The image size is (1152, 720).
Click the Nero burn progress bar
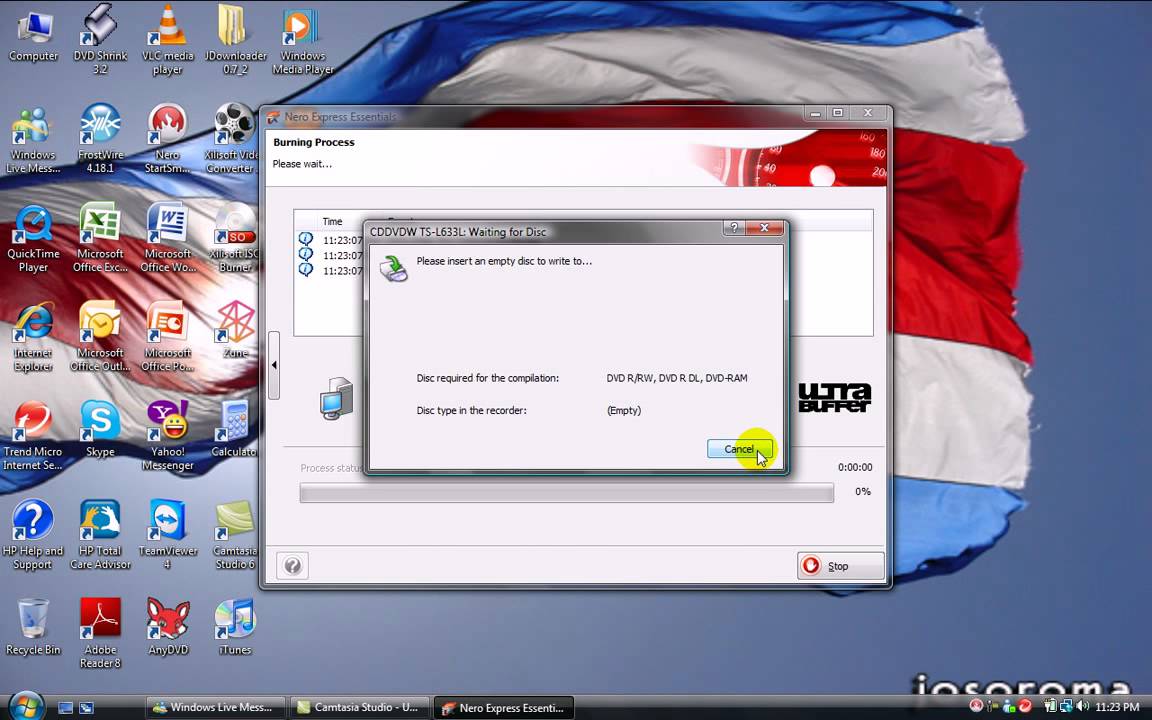tap(566, 492)
